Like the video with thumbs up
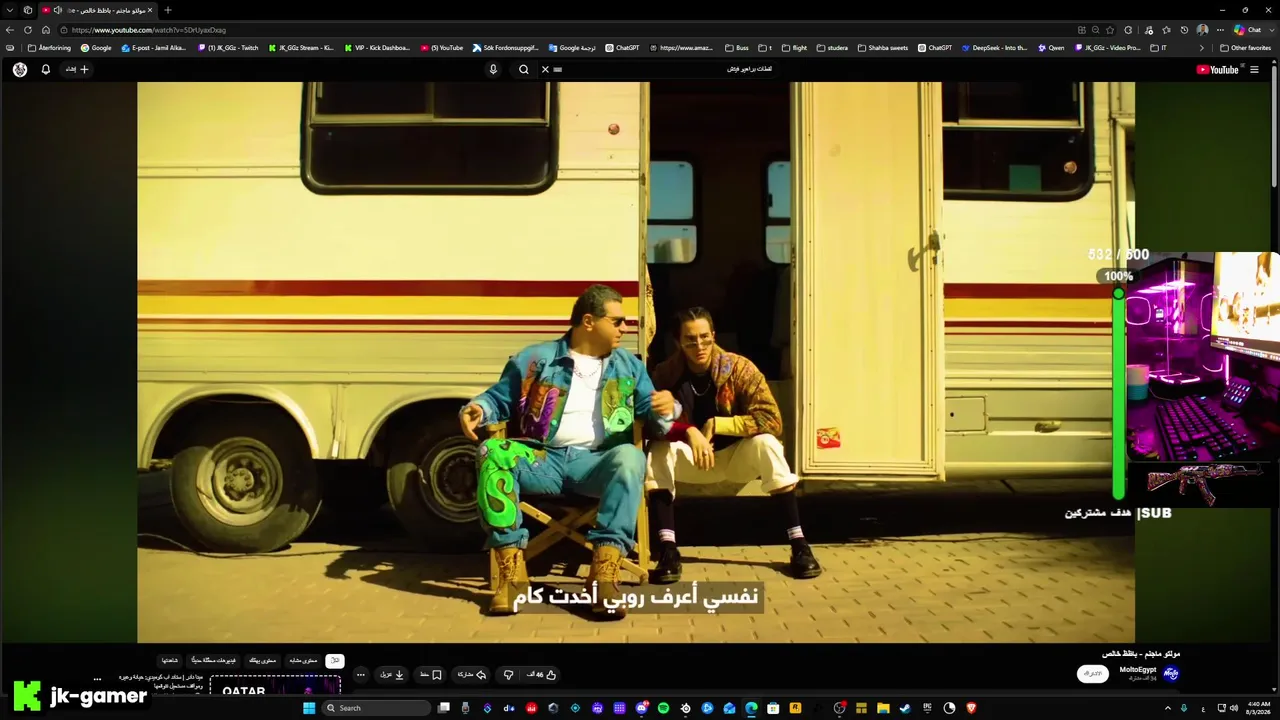The height and width of the screenshot is (720, 1280). click(541, 675)
